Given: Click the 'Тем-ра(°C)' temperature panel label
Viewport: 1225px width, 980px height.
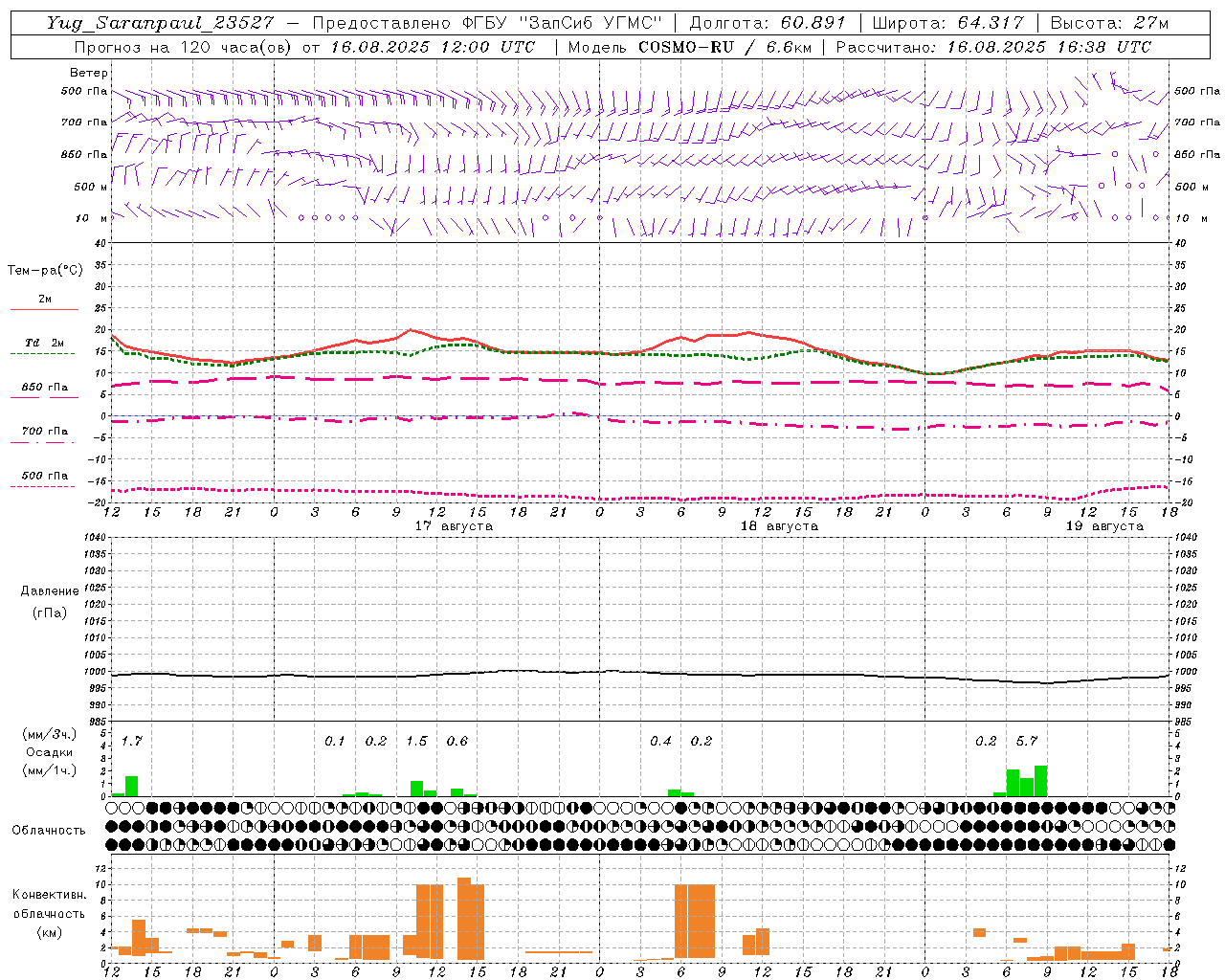Looking at the screenshot, I should click(45, 271).
